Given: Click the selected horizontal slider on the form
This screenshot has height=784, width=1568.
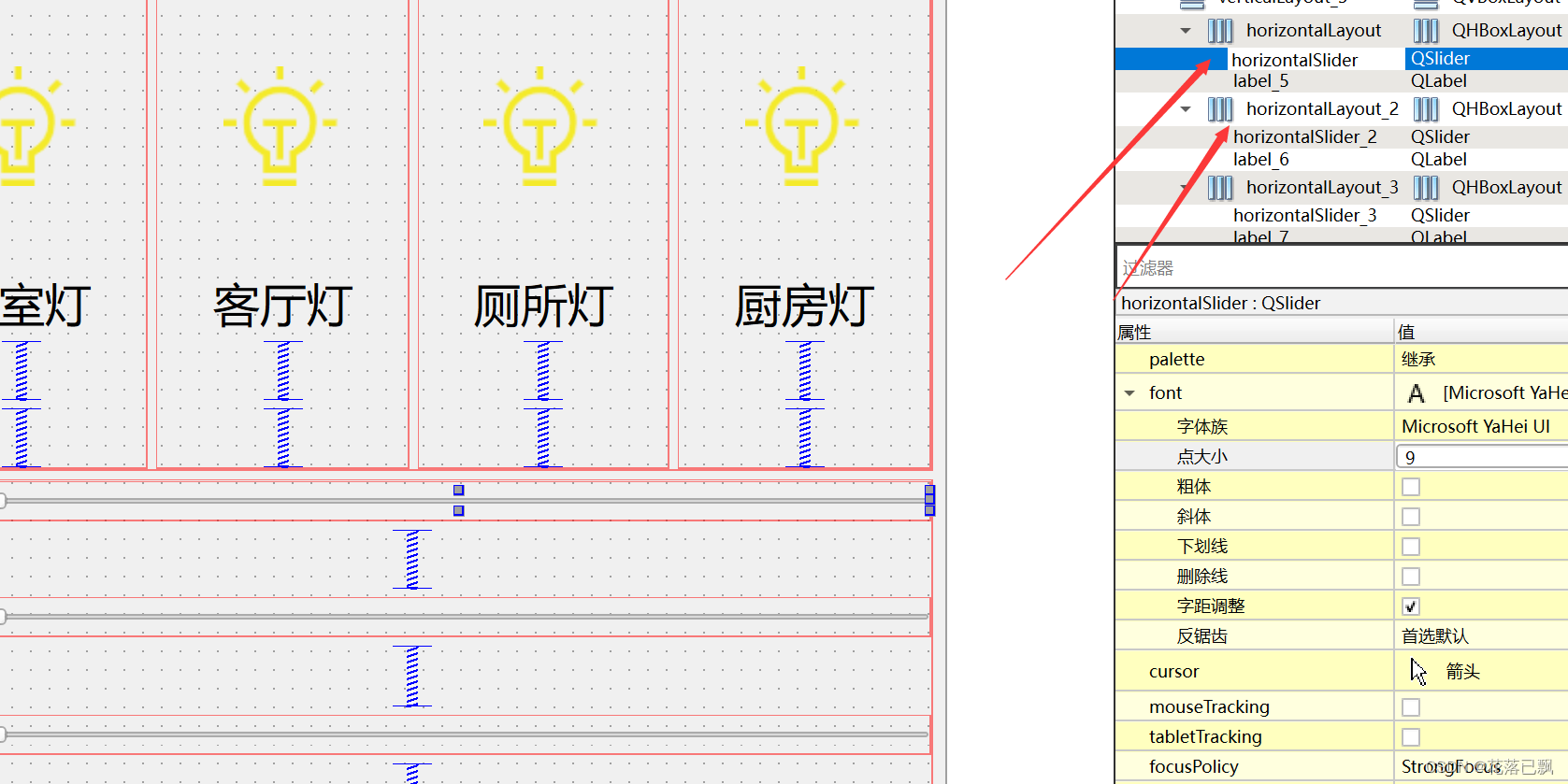Looking at the screenshot, I should [x=465, y=501].
